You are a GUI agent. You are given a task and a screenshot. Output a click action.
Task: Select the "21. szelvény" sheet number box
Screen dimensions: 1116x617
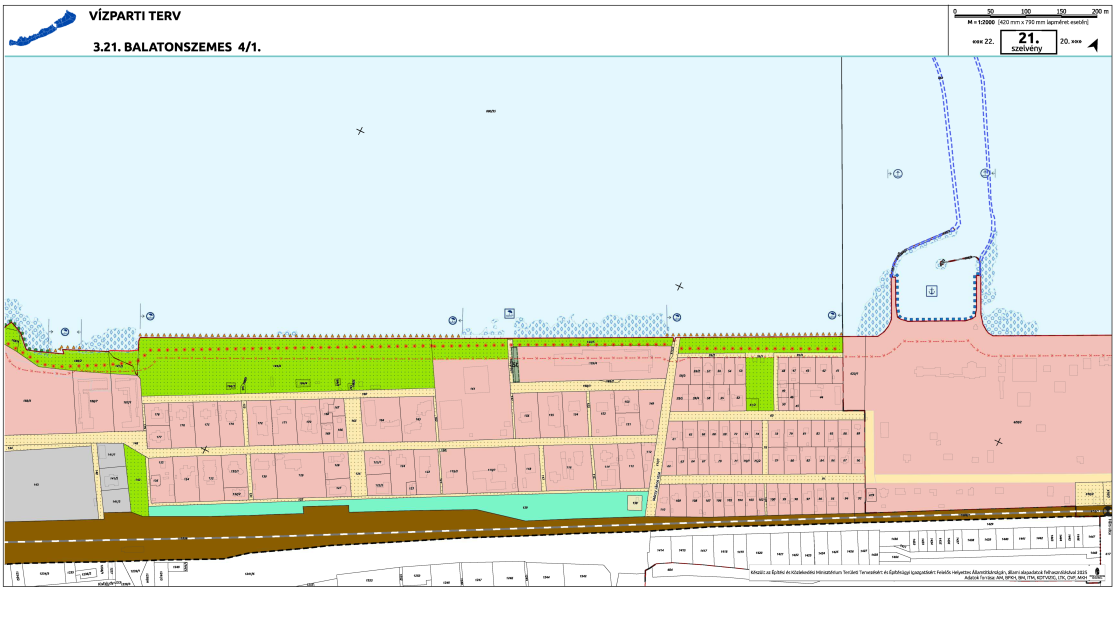pyautogui.click(x=1027, y=41)
